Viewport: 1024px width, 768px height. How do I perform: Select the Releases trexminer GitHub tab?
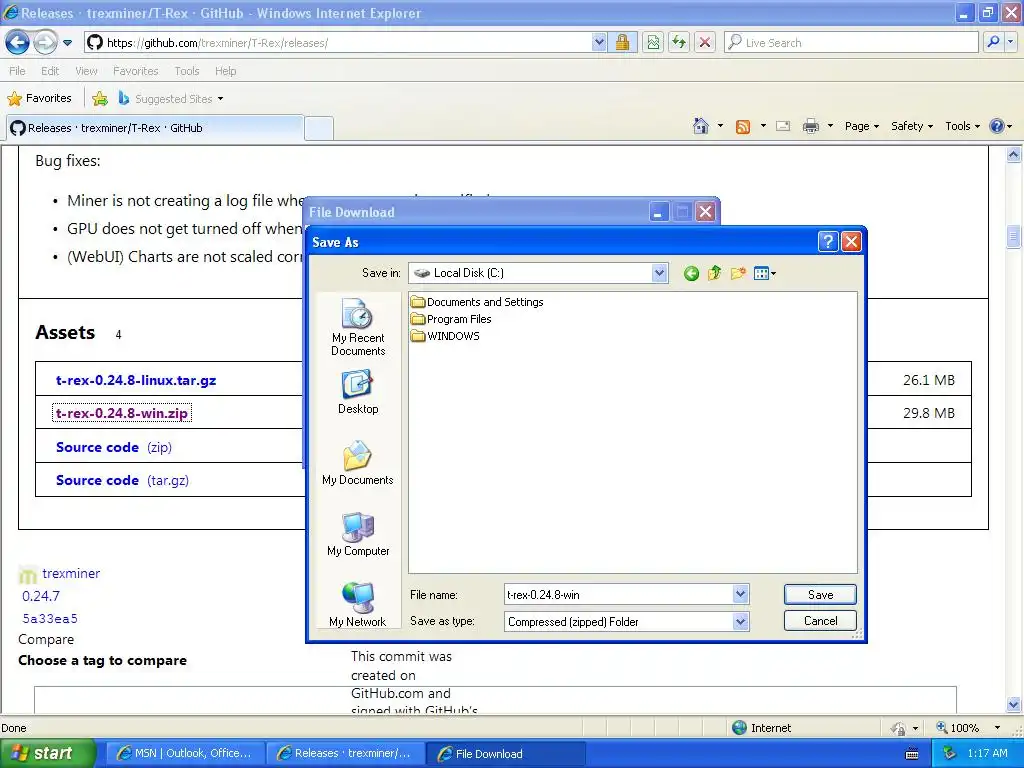coord(155,128)
